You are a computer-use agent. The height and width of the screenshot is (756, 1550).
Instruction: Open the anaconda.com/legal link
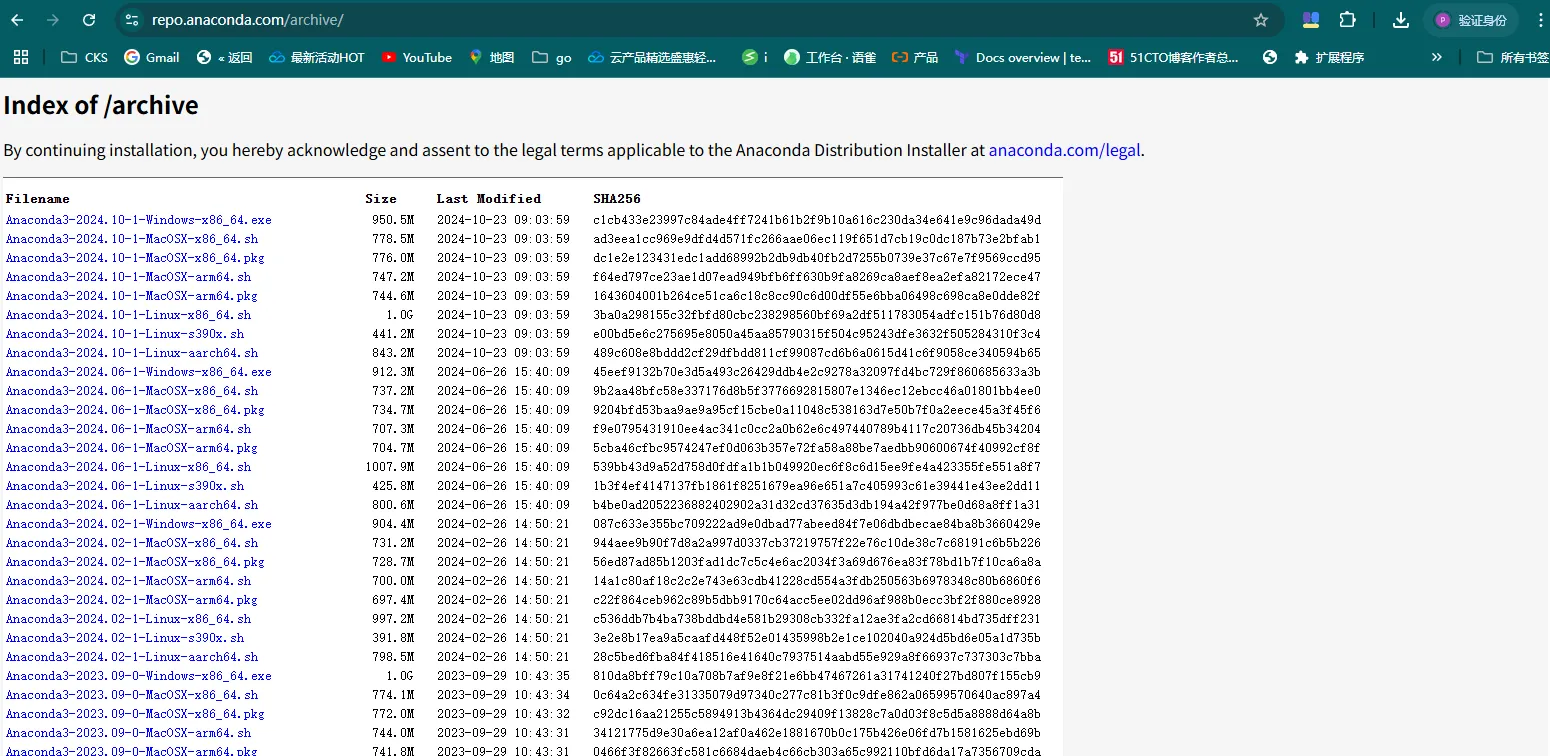(1064, 151)
